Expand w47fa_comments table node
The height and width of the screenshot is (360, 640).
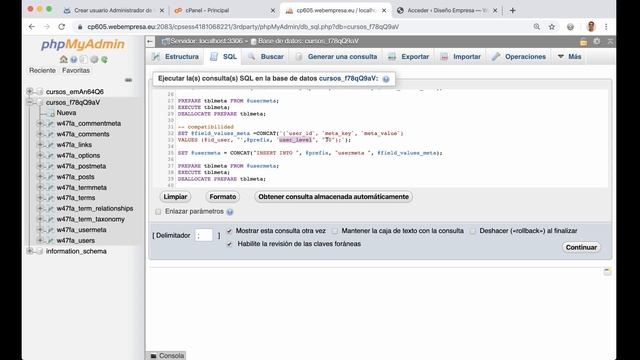pos(40,134)
